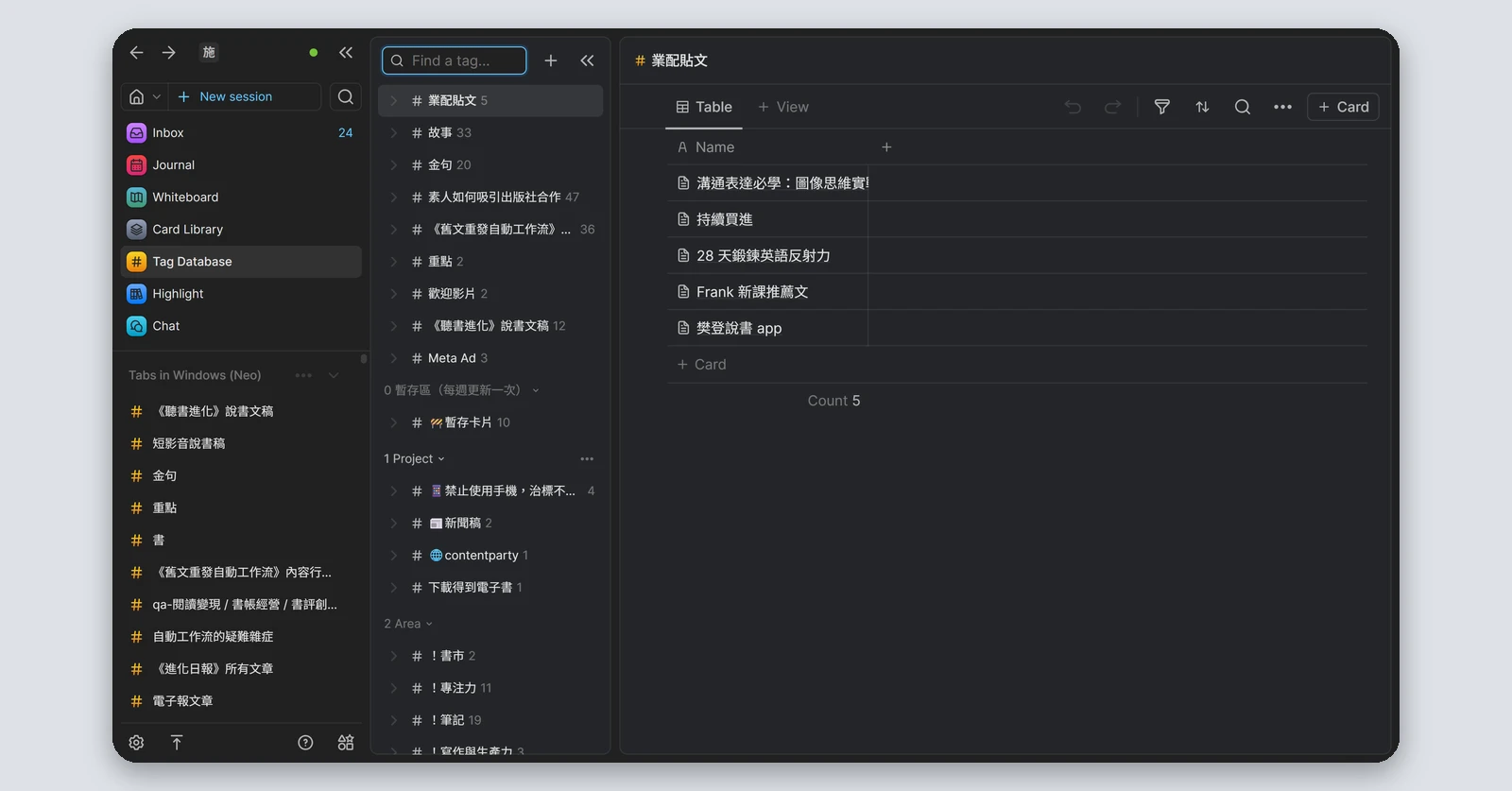Add a new View tab

click(x=783, y=107)
